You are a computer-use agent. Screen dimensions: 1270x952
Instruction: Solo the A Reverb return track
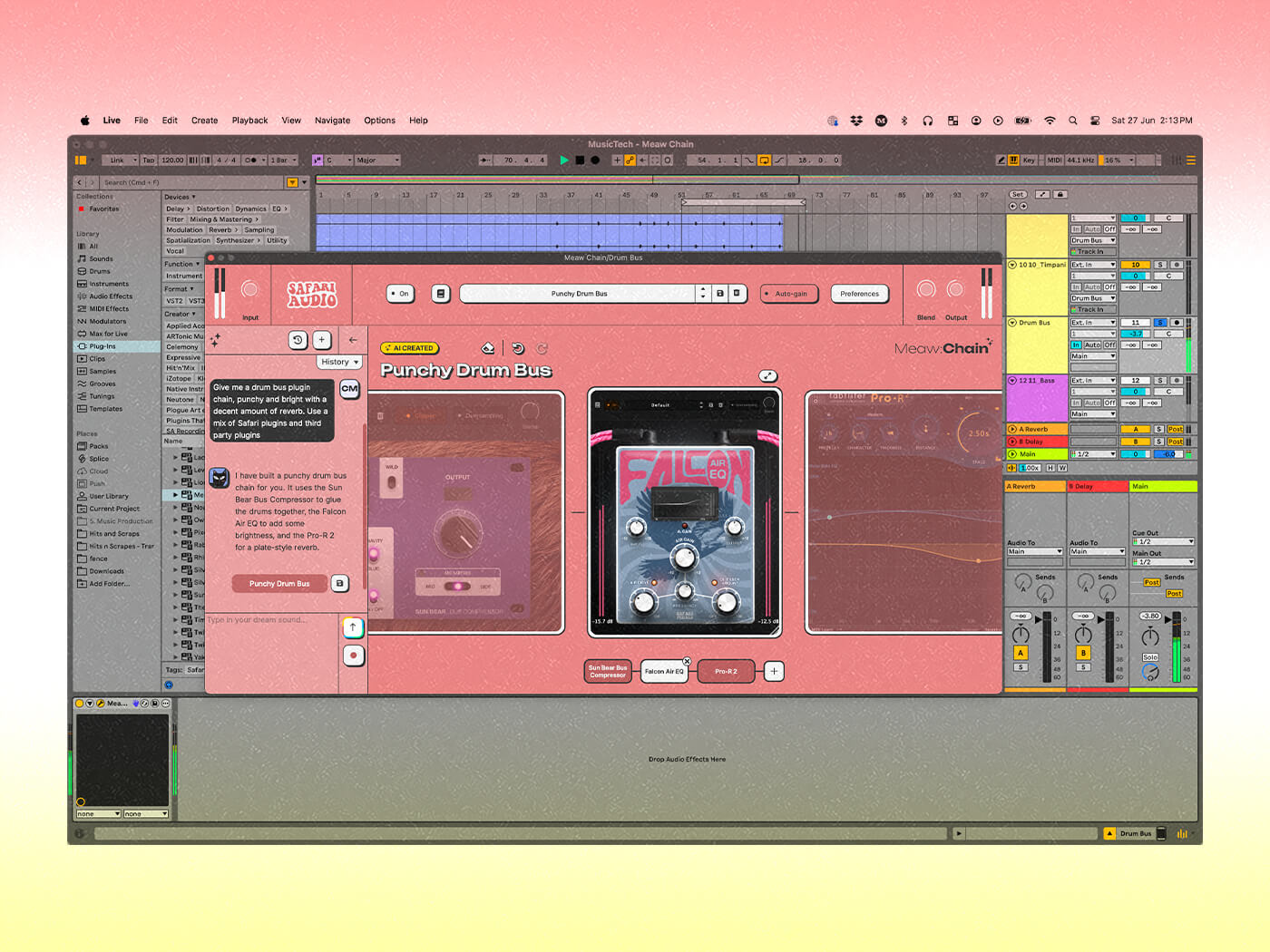1158,430
